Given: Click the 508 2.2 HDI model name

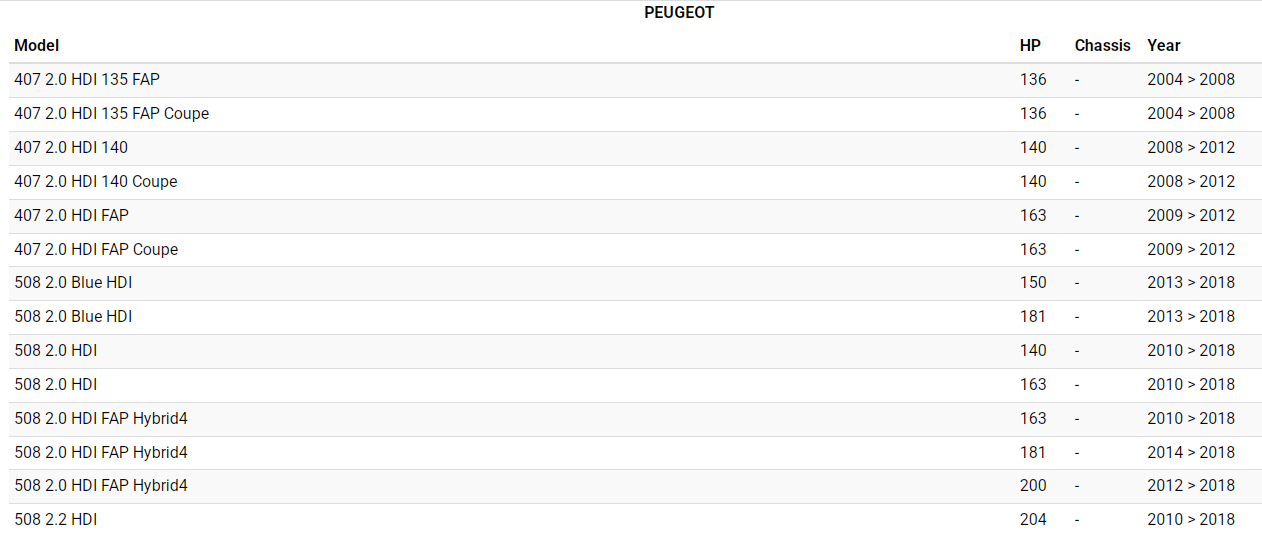Looking at the screenshot, I should click(56, 519).
